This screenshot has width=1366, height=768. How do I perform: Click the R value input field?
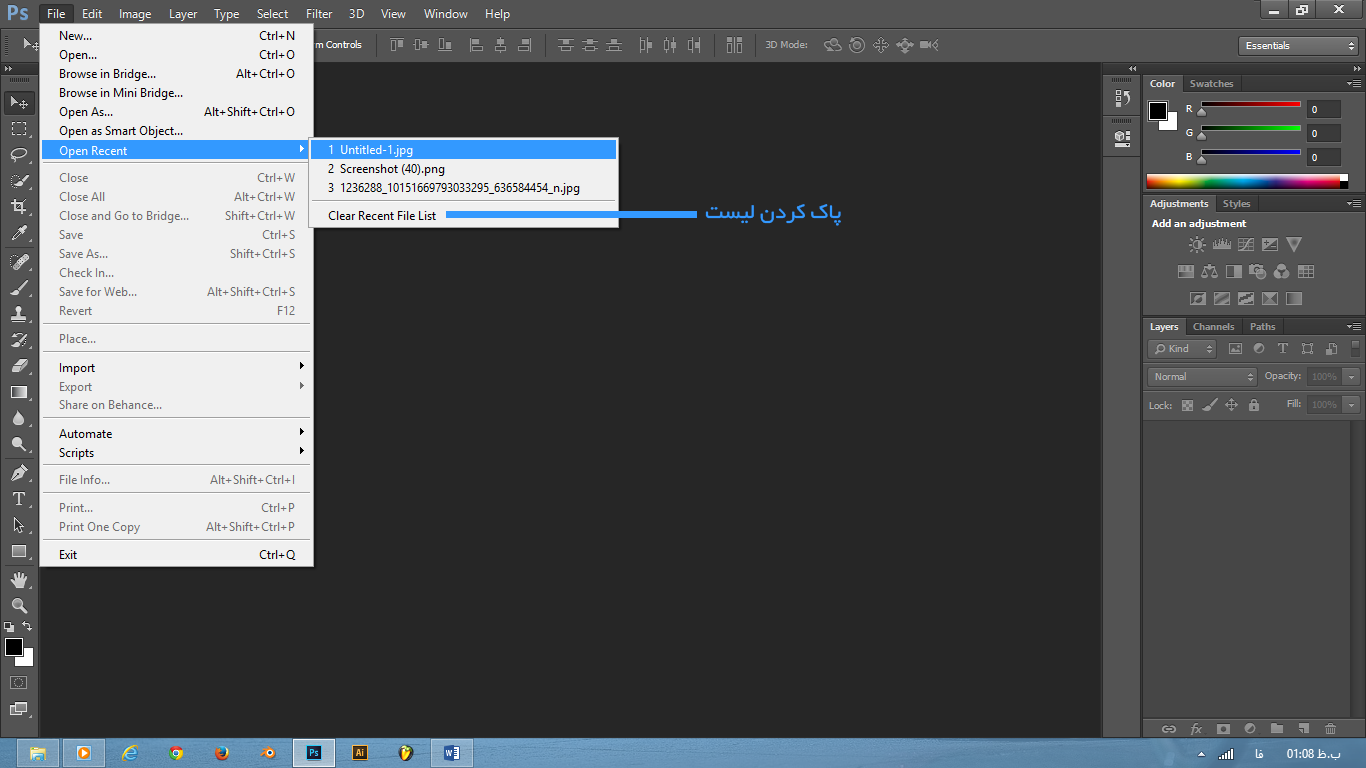pyautogui.click(x=1323, y=110)
